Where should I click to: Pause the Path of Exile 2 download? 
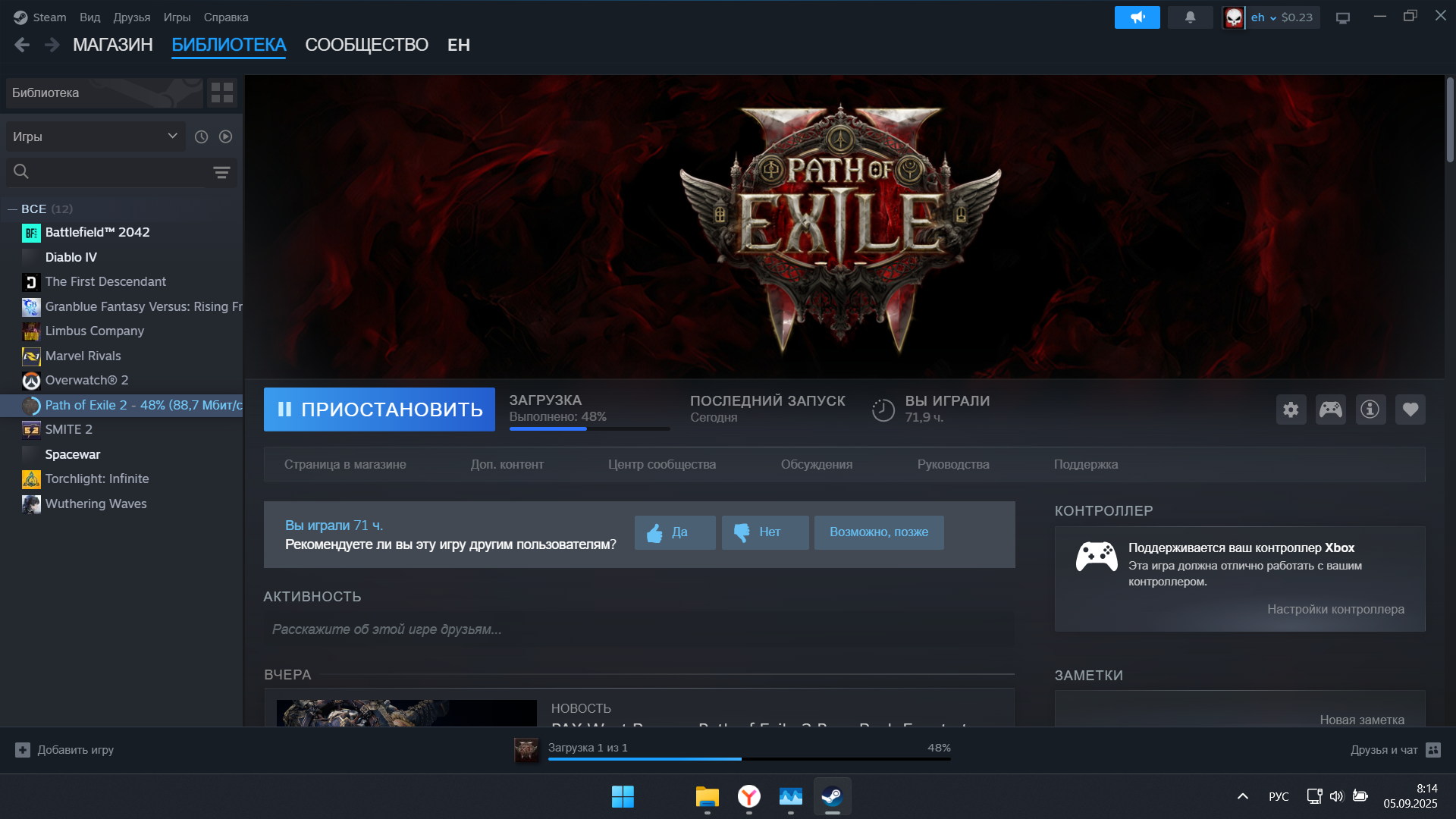click(379, 409)
